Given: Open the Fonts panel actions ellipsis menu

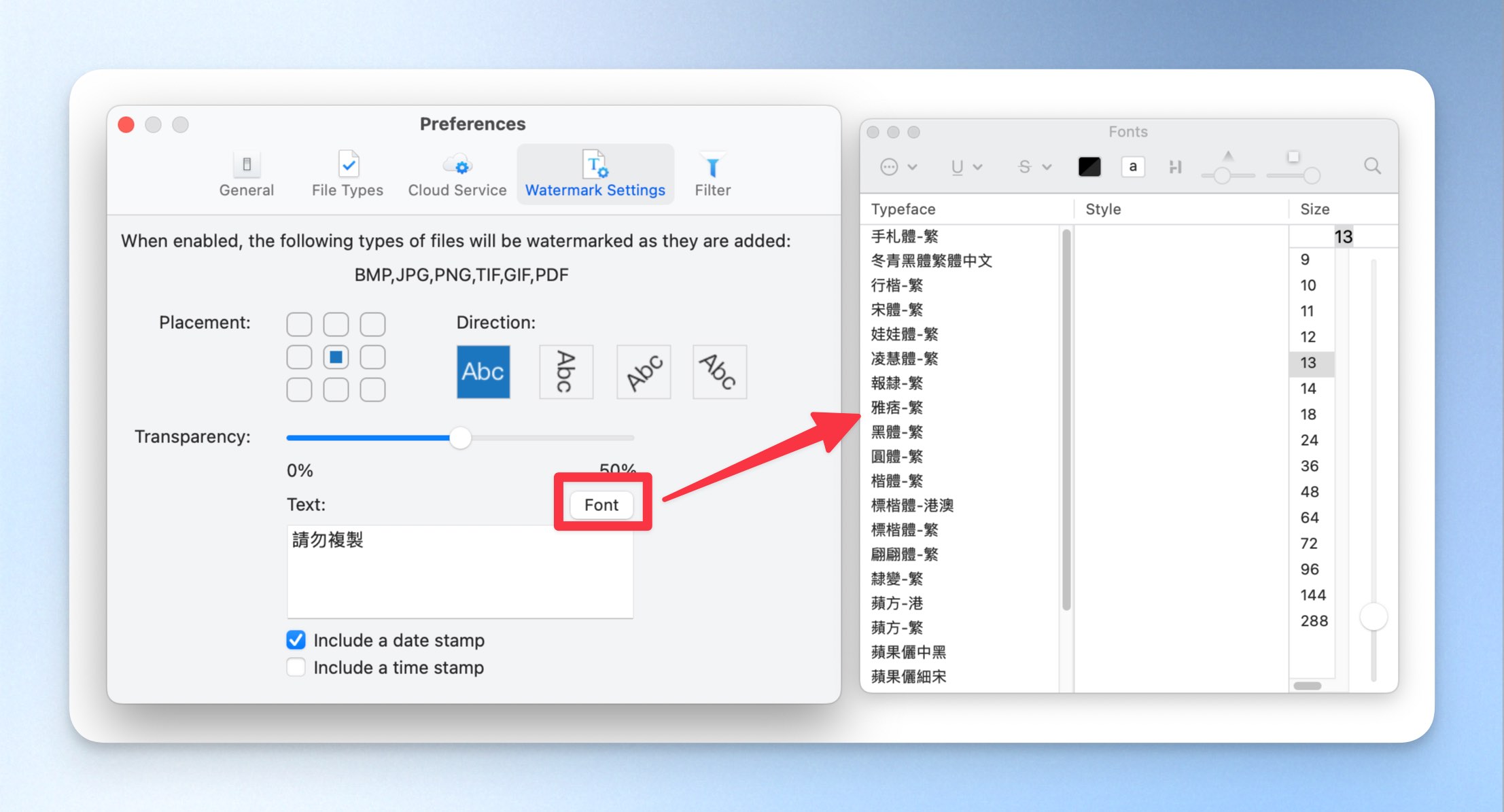Looking at the screenshot, I should point(898,166).
